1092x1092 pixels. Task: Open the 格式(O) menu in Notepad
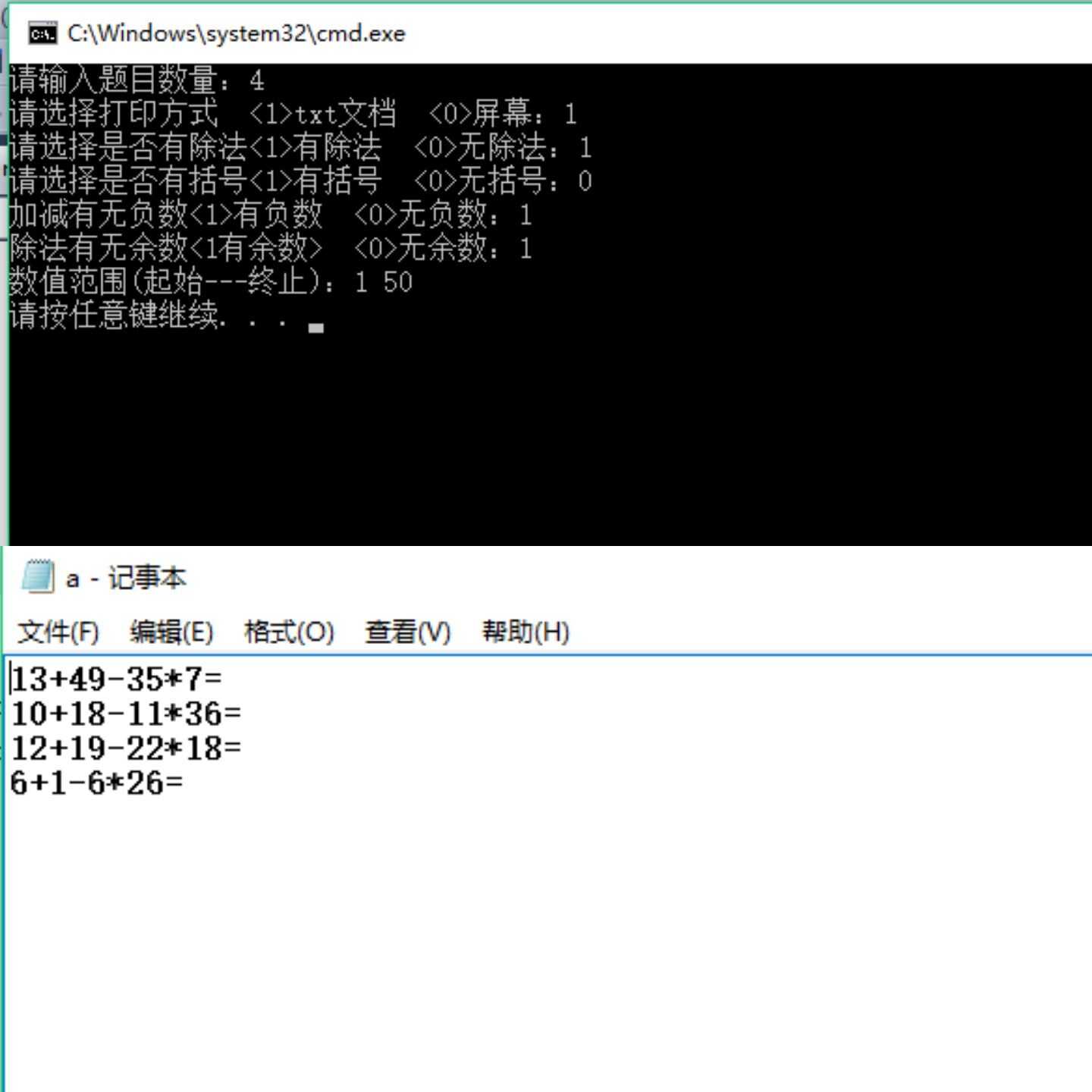[x=289, y=632]
